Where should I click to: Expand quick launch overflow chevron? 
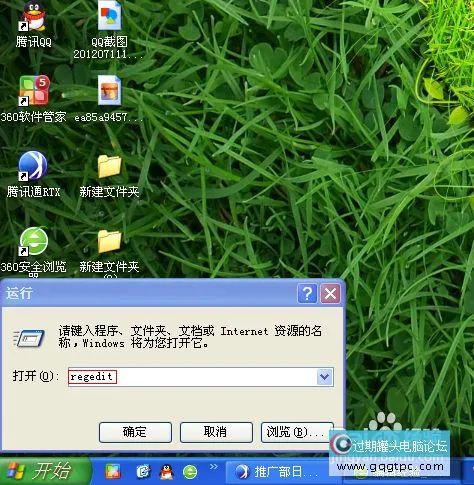point(214,467)
